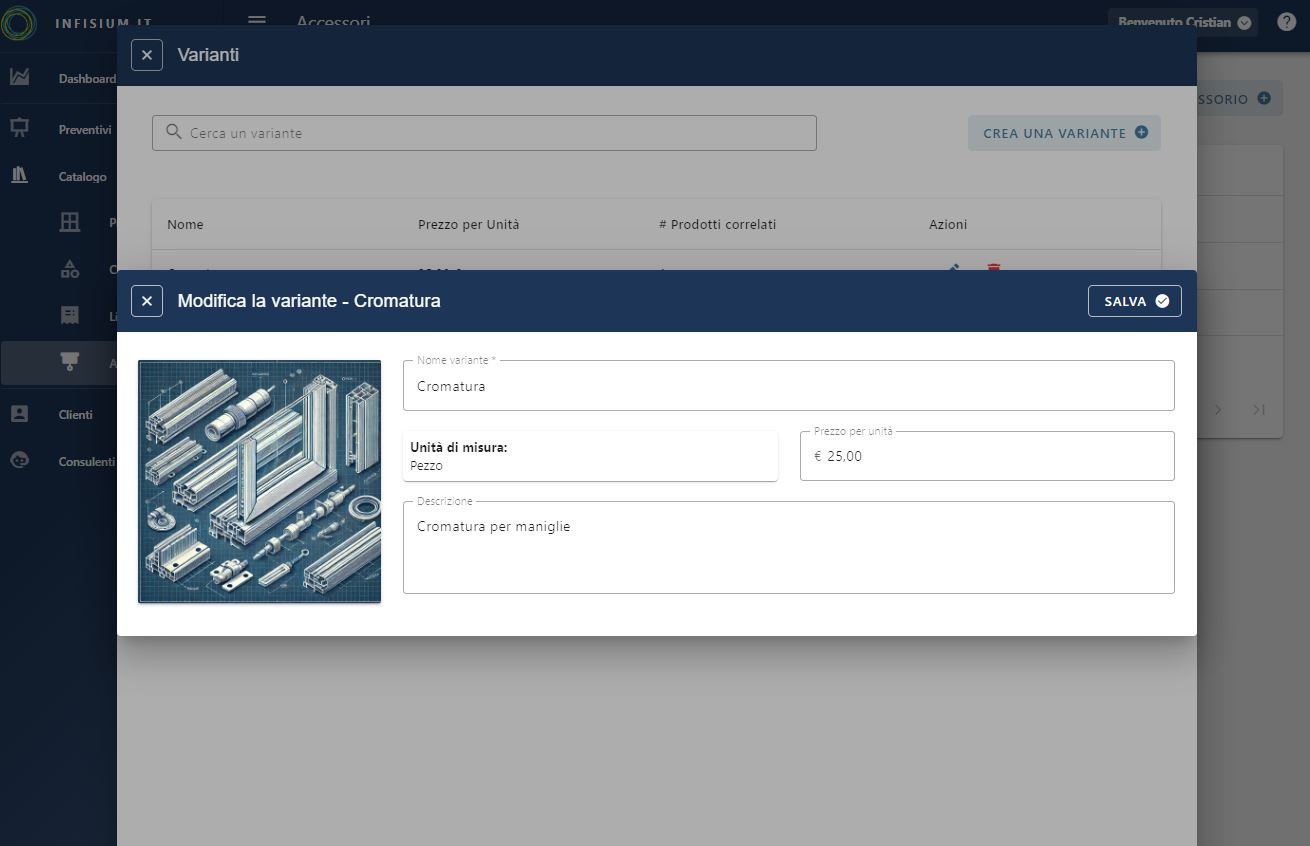1310x846 pixels.
Task: Select the highlighted Accessori paint-roller icon
Action: (x=70, y=363)
